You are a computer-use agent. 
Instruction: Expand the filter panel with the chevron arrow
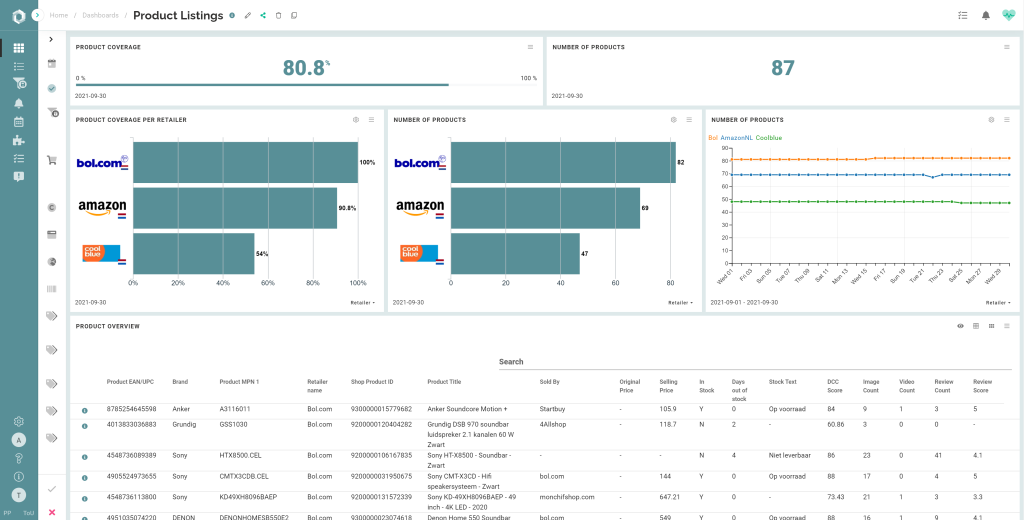point(52,39)
